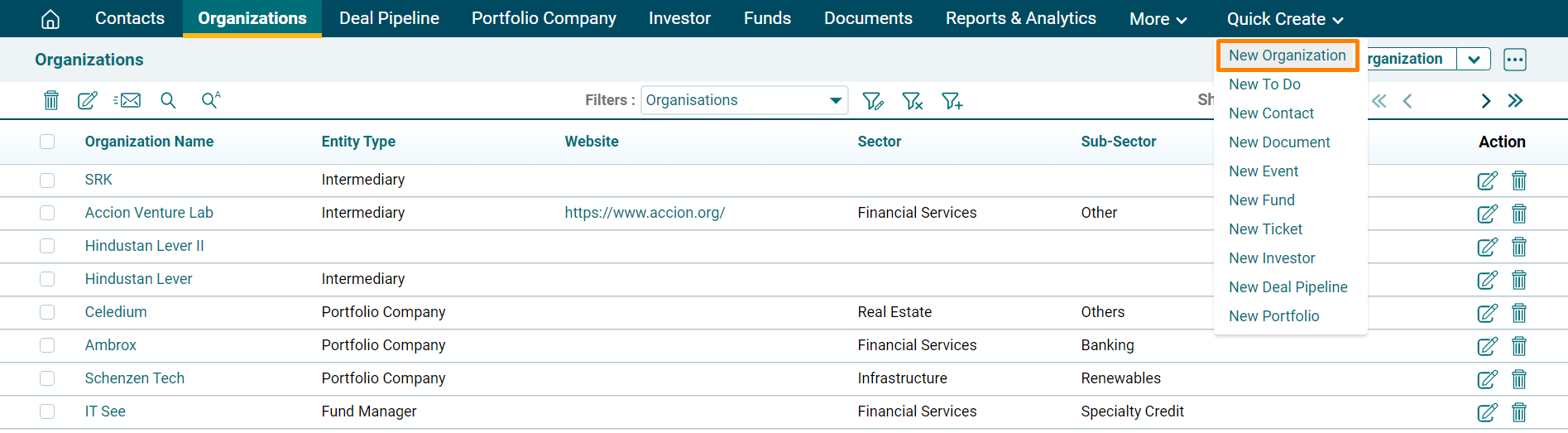
Task: Click the add filter icon
Action: click(x=952, y=101)
